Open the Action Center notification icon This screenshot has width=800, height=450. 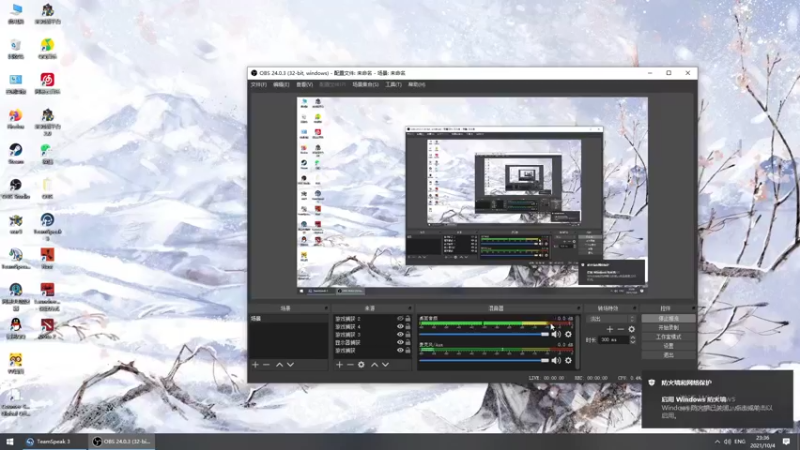(786, 442)
